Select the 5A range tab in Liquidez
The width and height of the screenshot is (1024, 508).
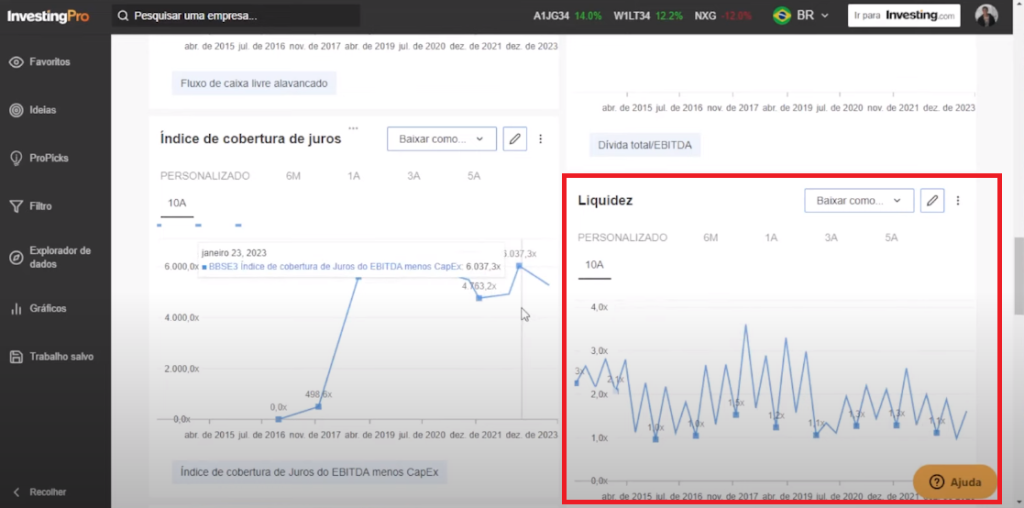tap(891, 238)
